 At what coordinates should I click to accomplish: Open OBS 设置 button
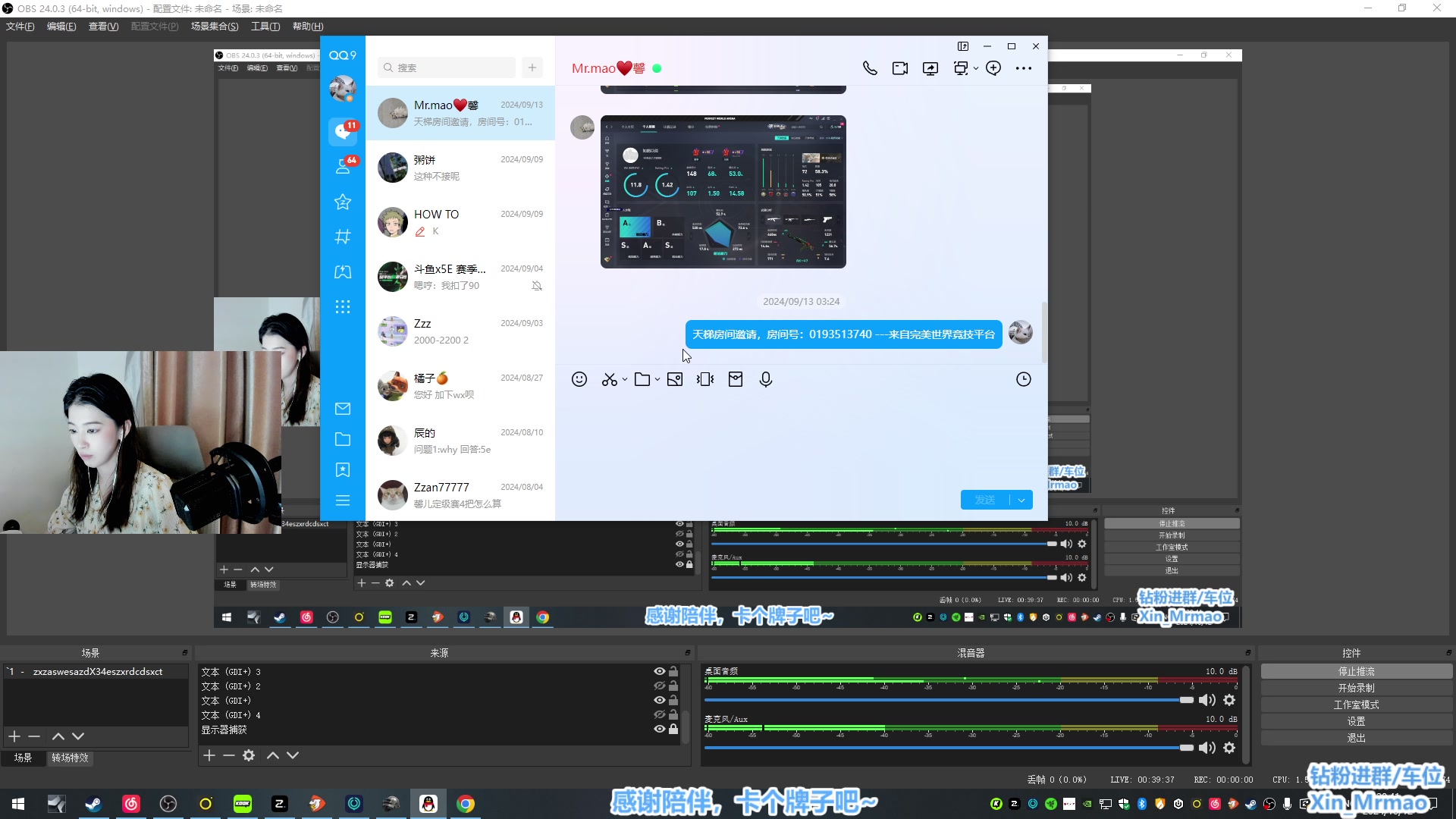pyautogui.click(x=1357, y=721)
